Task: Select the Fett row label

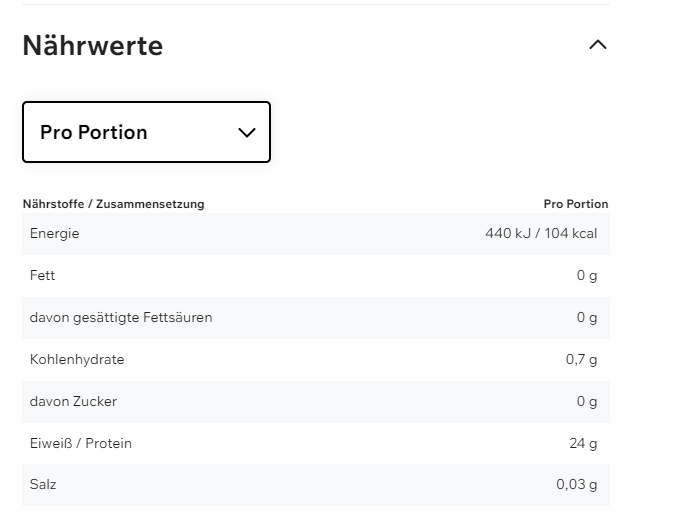Action: coord(42,276)
